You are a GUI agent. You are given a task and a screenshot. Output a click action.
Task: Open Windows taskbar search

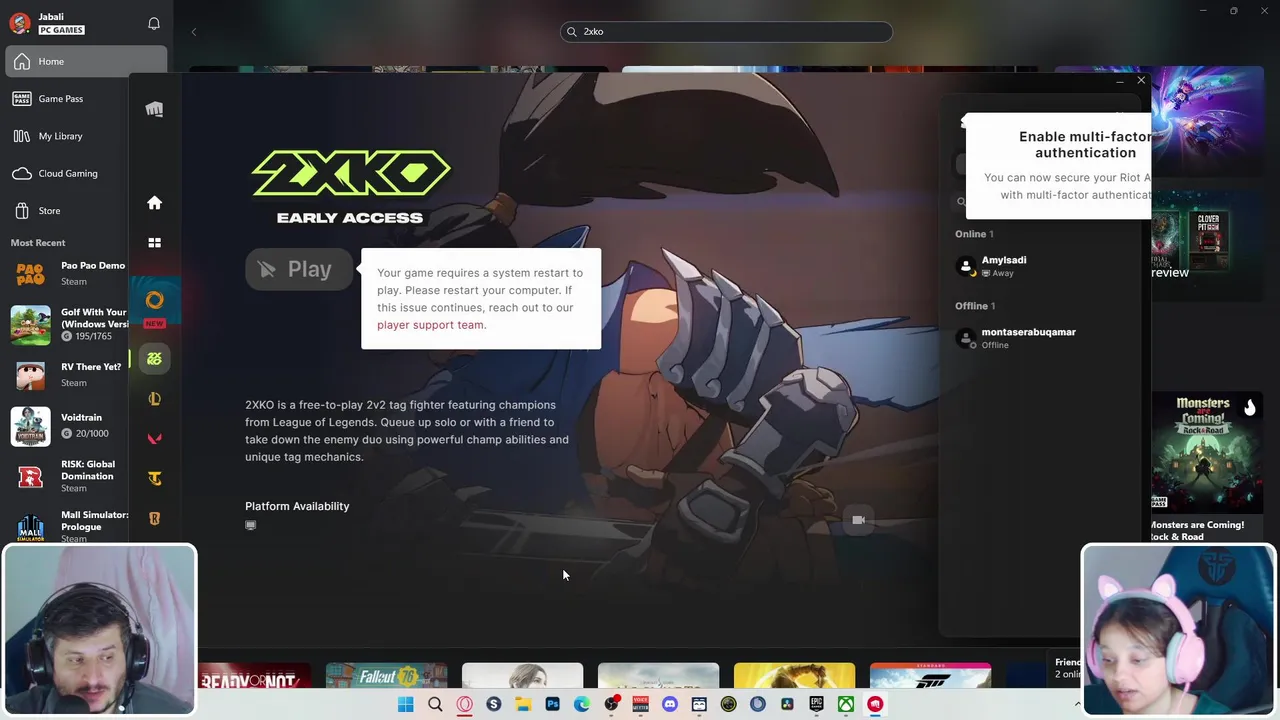pos(435,704)
